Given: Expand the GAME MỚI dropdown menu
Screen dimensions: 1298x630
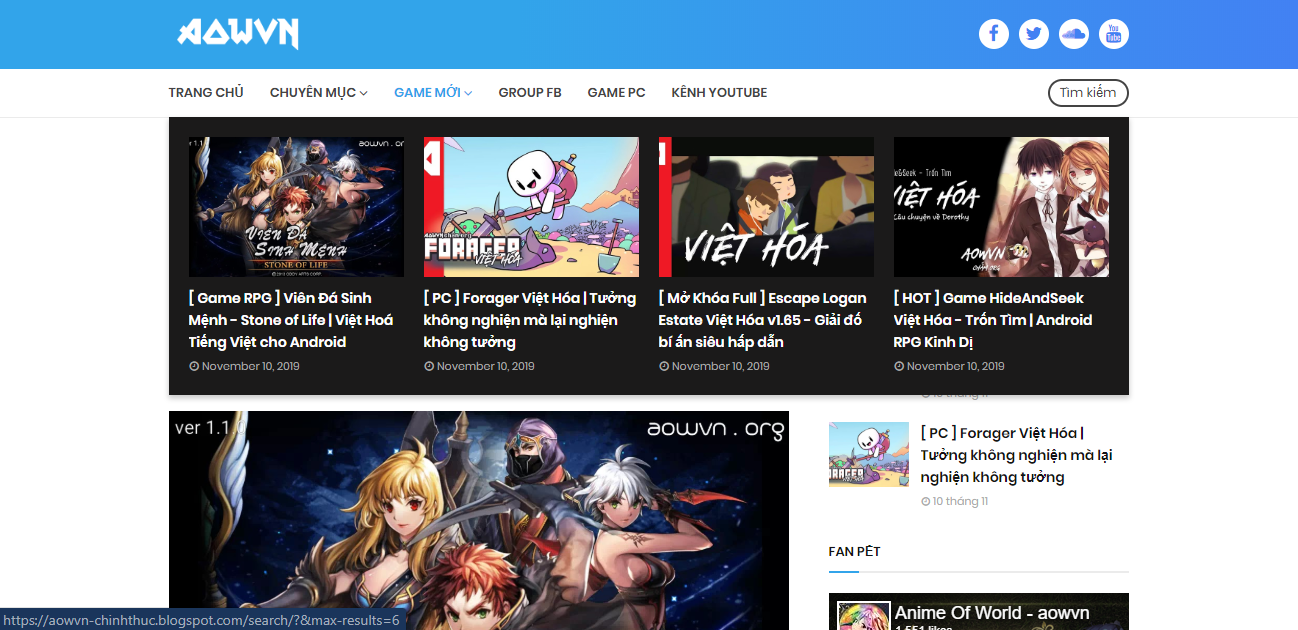Looking at the screenshot, I should click(432, 93).
